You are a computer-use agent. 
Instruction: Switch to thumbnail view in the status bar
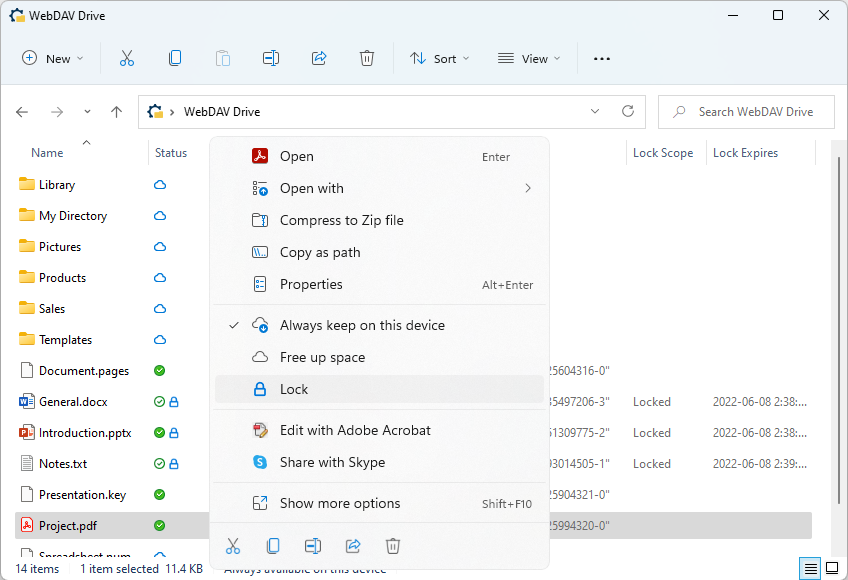tap(831, 566)
